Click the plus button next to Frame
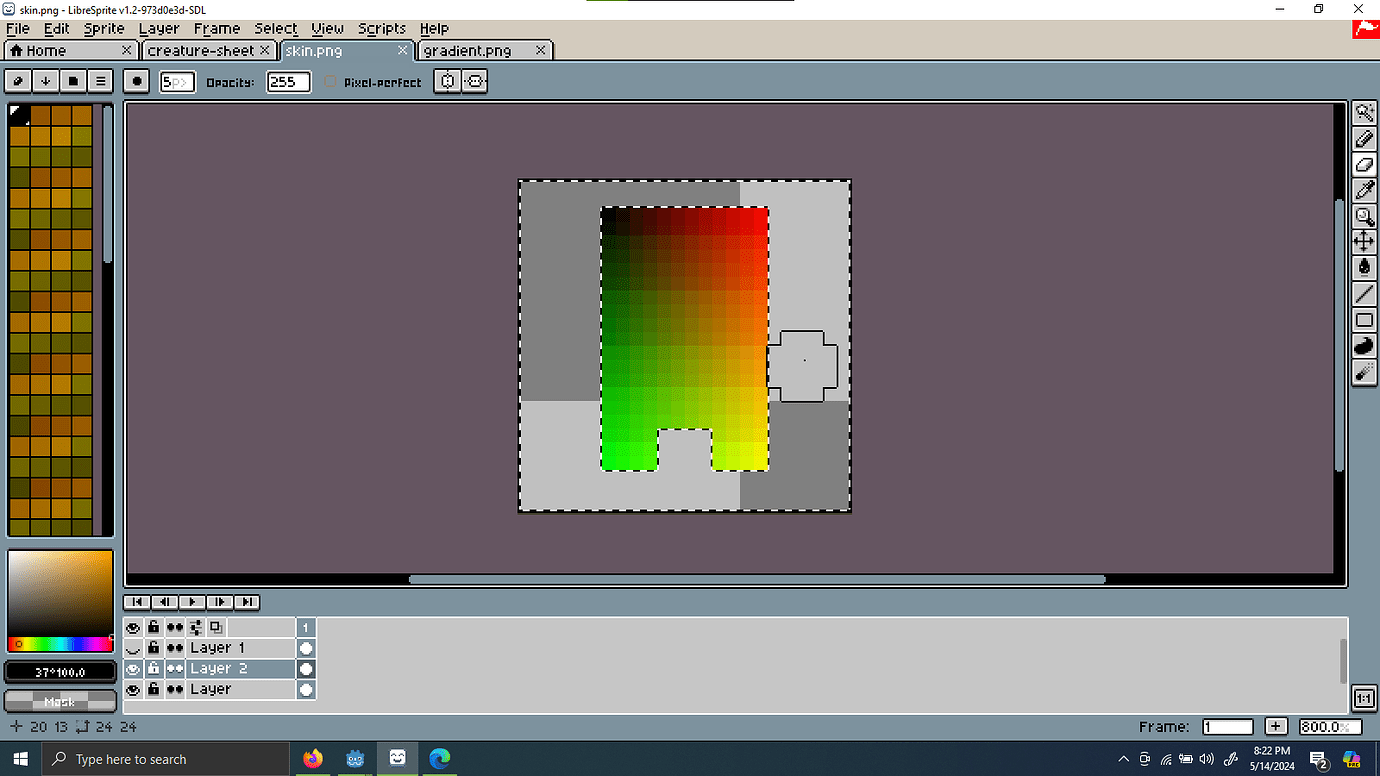Screen dimensions: 1380x776 coord(1276,727)
